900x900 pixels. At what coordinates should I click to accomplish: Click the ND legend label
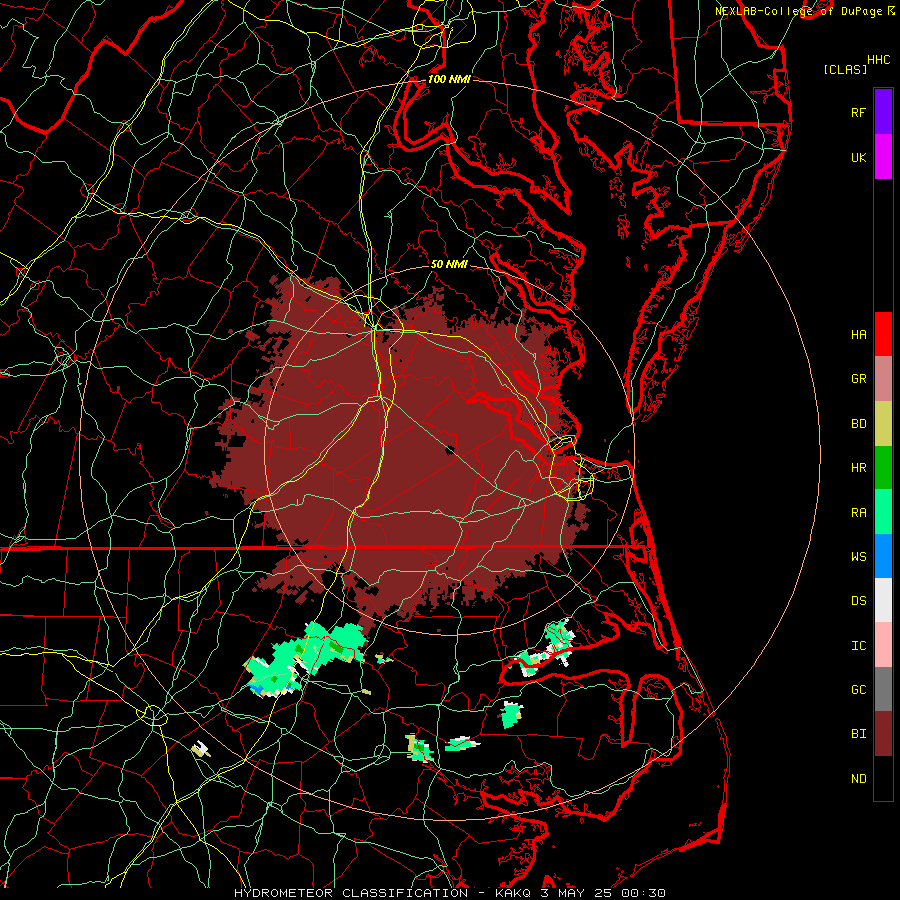tap(858, 779)
